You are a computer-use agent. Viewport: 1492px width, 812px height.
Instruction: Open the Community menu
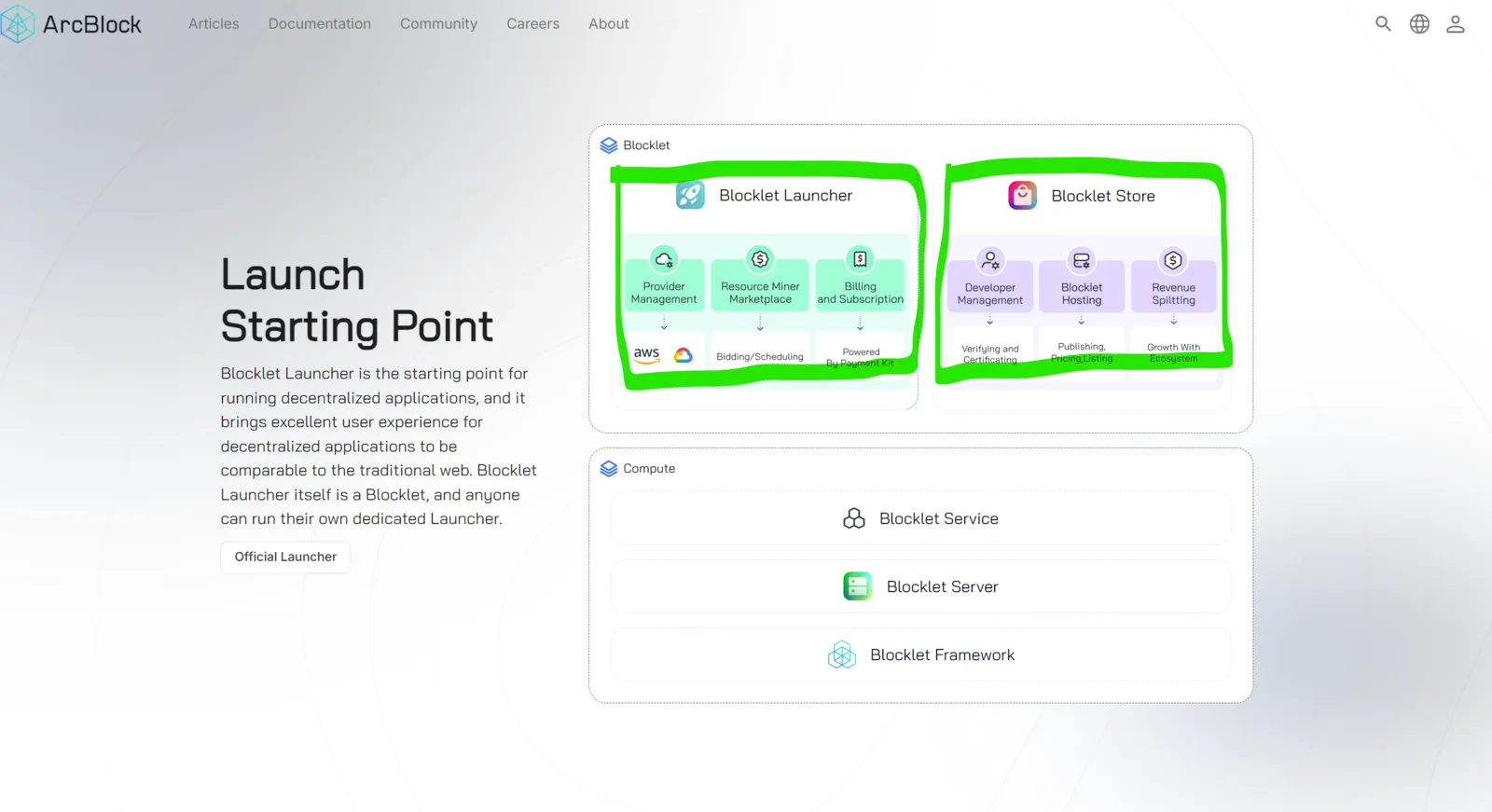tap(439, 24)
